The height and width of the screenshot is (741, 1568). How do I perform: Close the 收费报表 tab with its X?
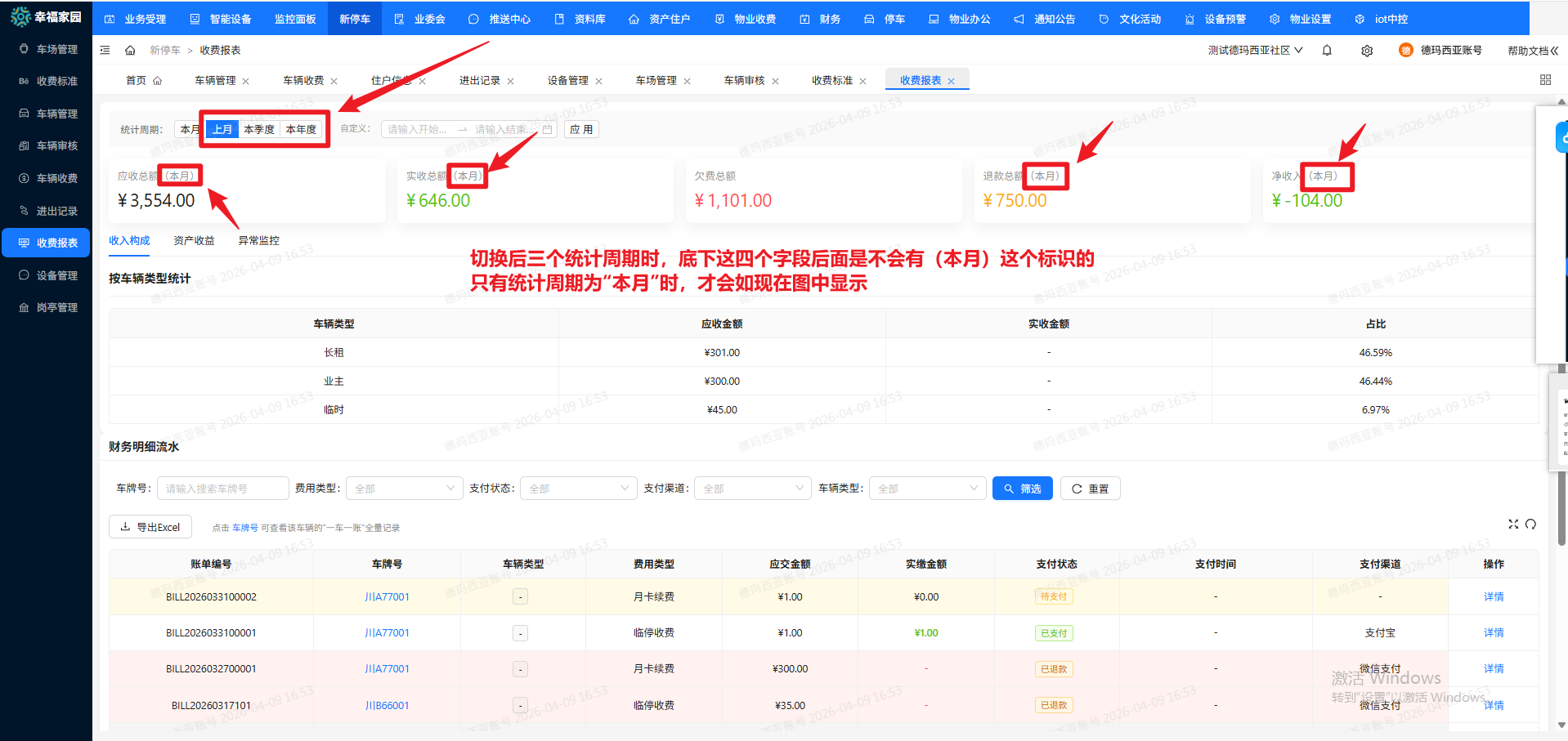pyautogui.click(x=951, y=82)
